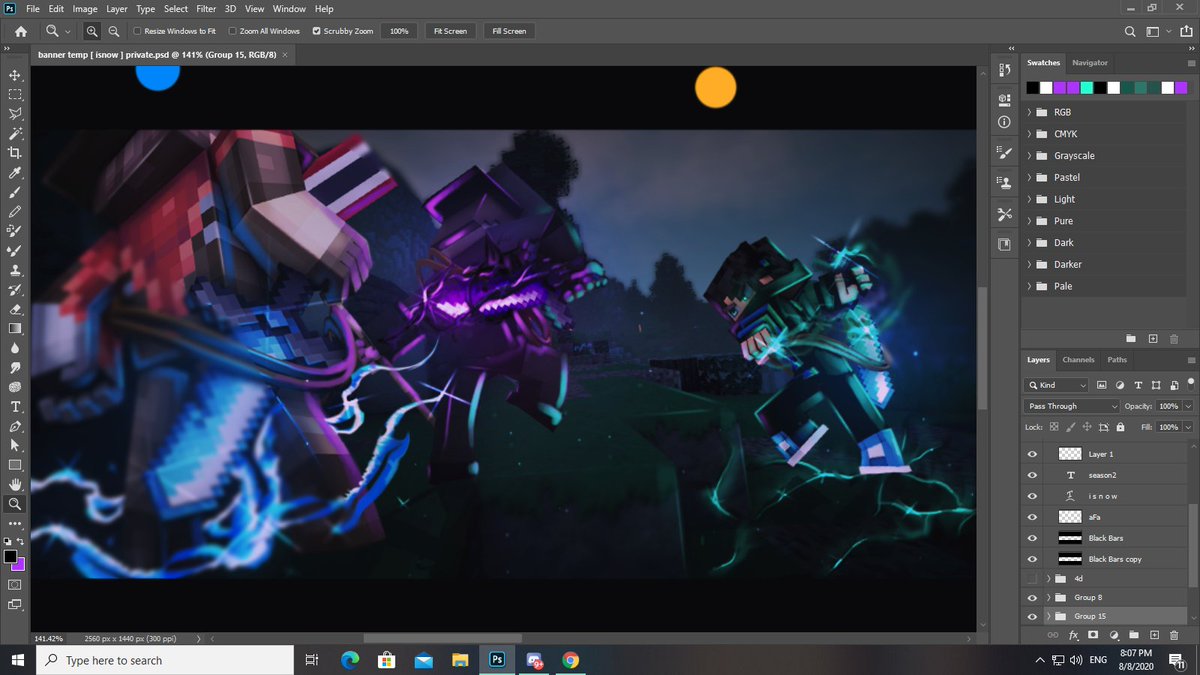Click the foreground color black swatch
1200x675 pixels.
[x=10, y=556]
